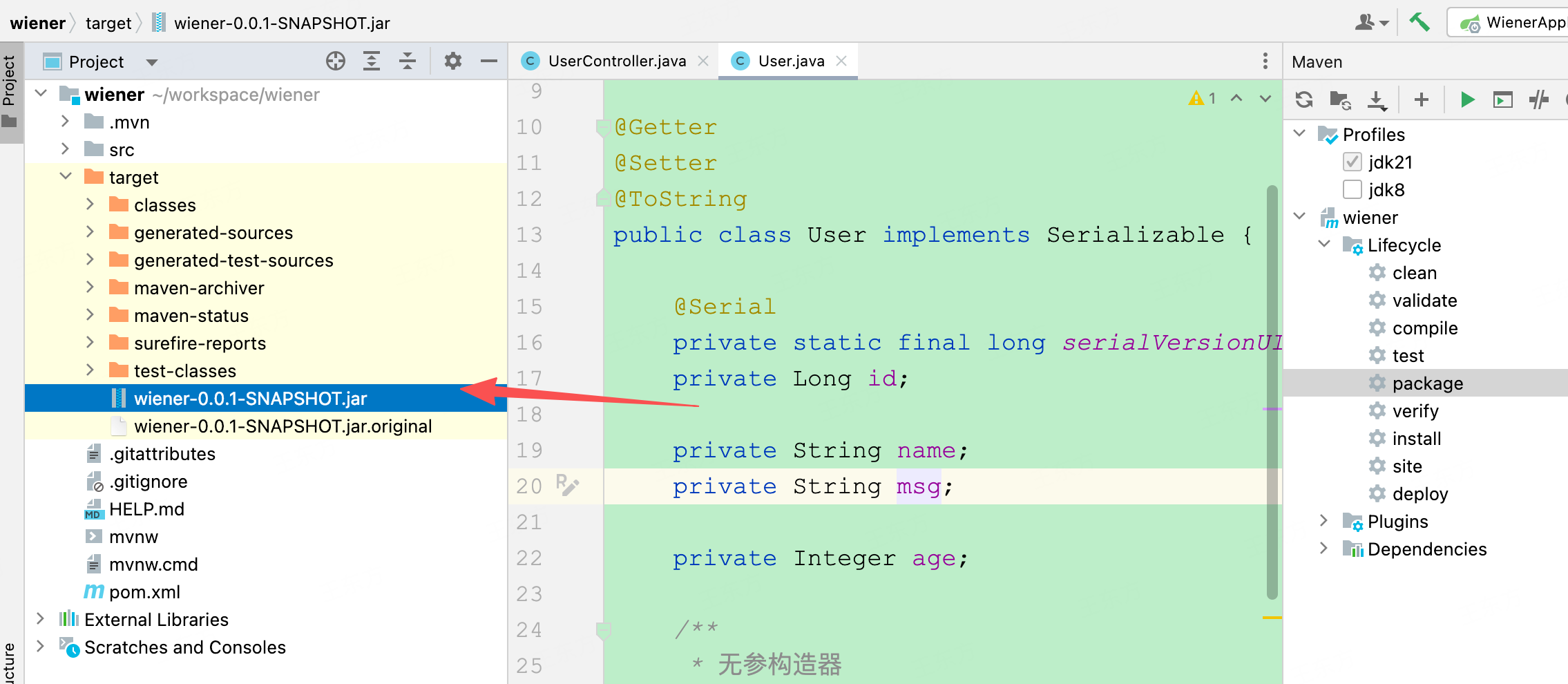1568x684 pixels.
Task: Jump to next highlighted problem arrow
Action: 1265,98
